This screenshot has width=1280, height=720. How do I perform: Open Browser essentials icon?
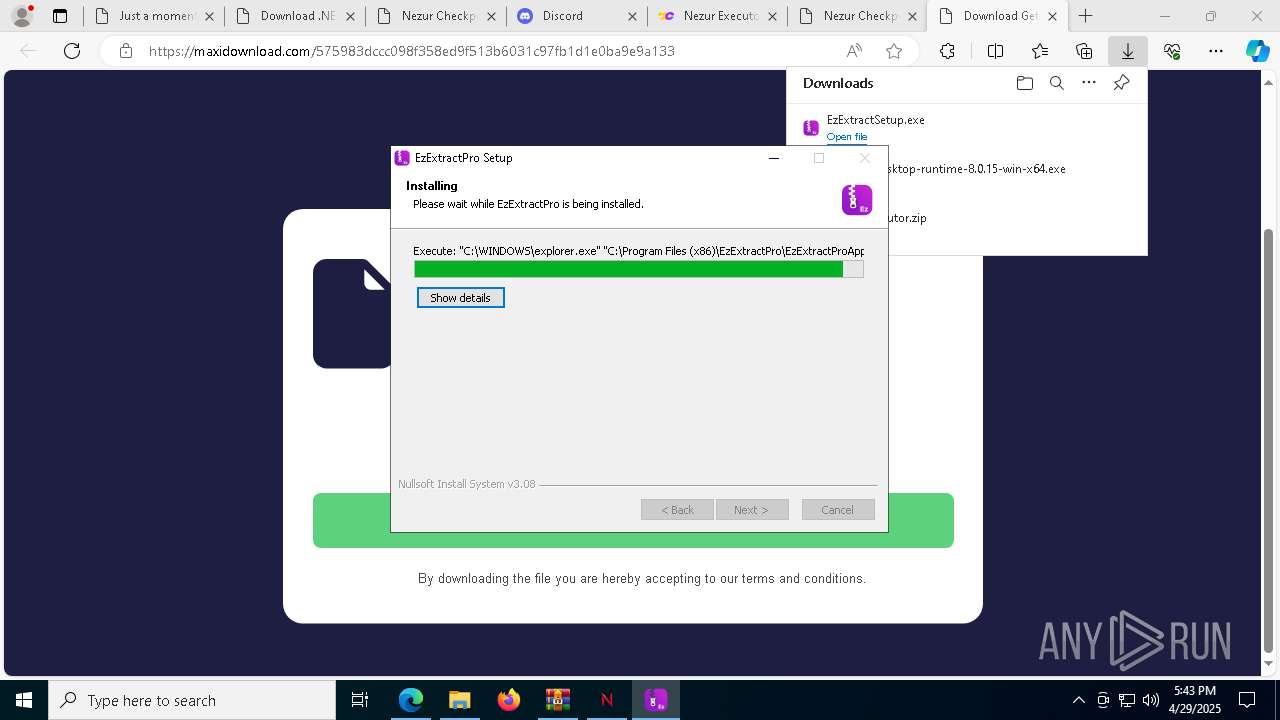tap(1172, 51)
